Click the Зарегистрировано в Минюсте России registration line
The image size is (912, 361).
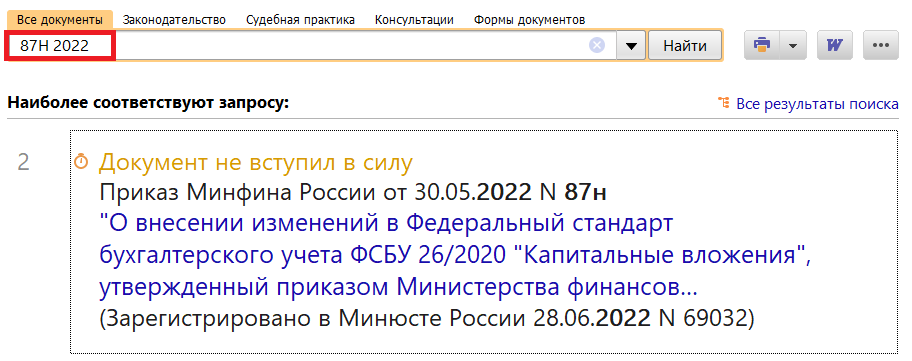click(x=427, y=319)
